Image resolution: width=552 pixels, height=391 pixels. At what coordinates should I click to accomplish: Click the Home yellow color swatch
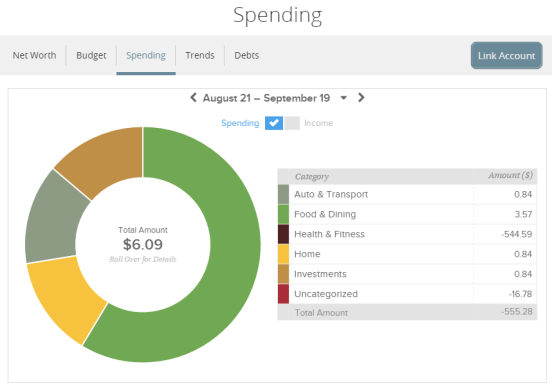[283, 254]
